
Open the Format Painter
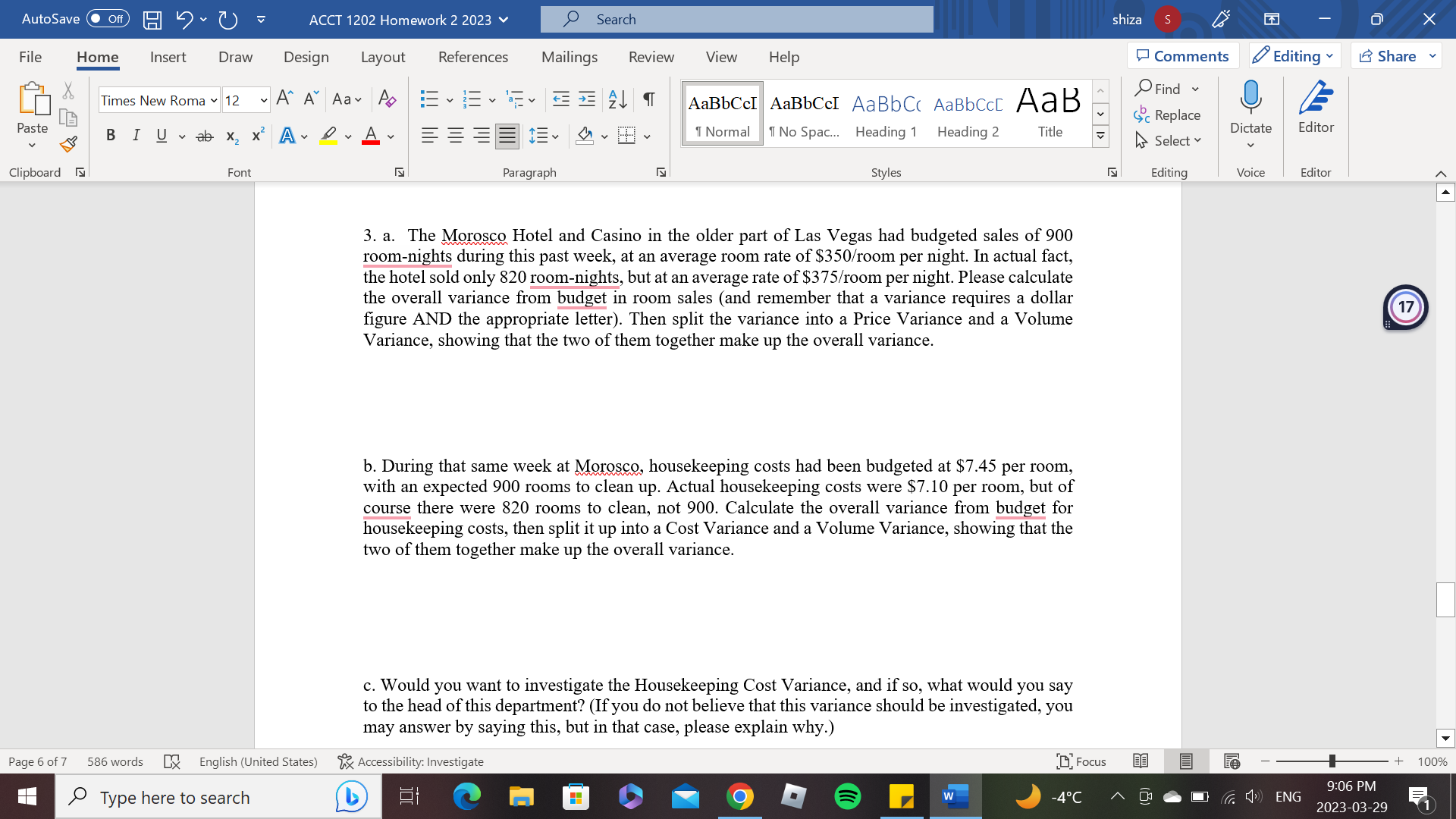click(x=67, y=143)
